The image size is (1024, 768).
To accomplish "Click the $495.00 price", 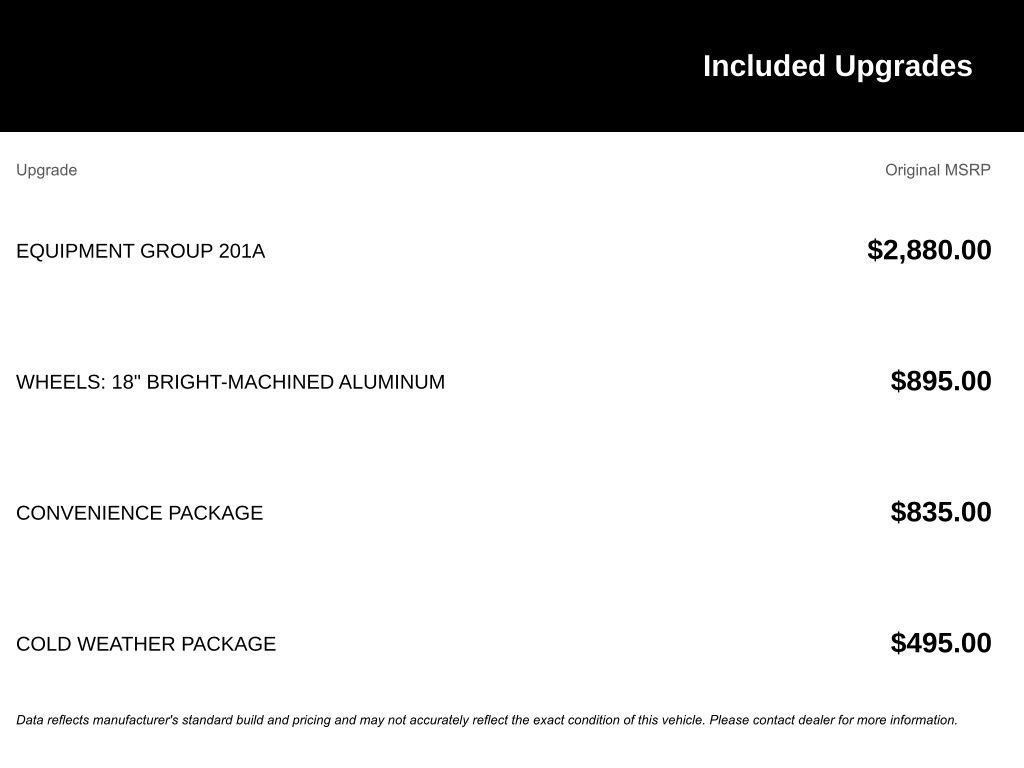I will tap(941, 643).
